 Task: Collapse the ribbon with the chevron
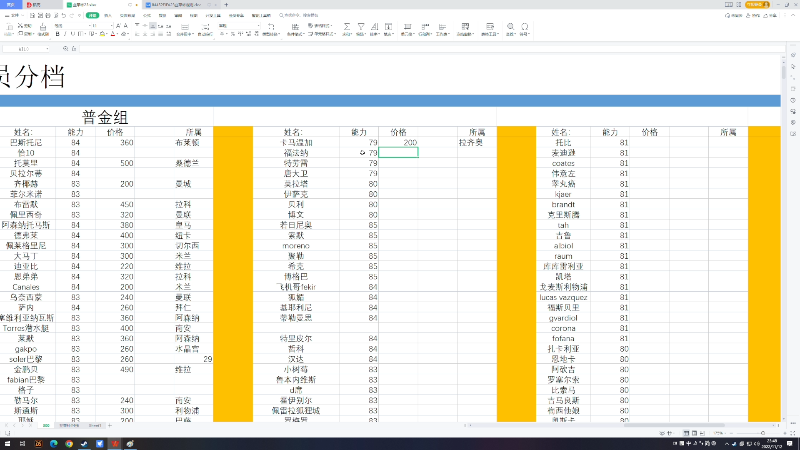click(x=793, y=15)
